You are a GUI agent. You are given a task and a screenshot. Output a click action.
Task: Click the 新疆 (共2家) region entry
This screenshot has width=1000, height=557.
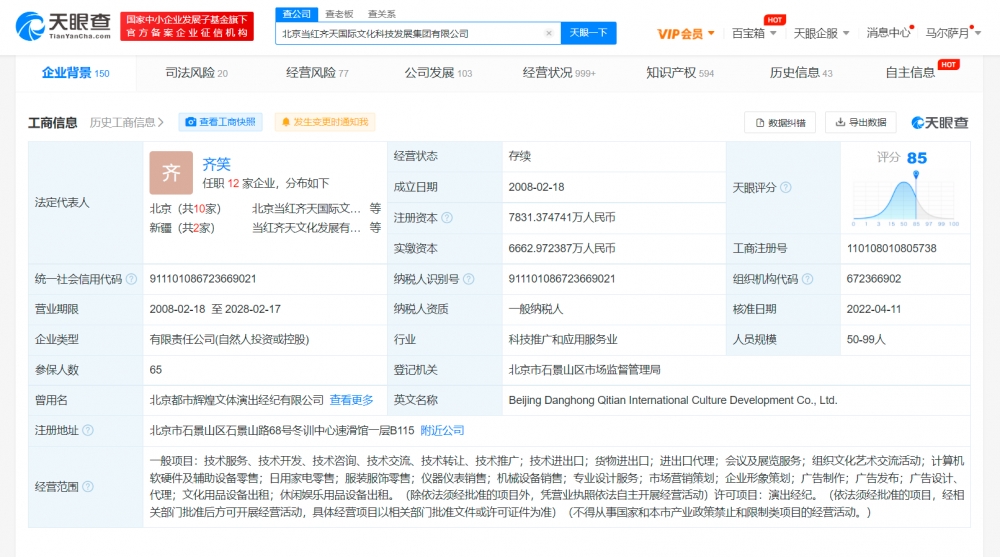182,228
